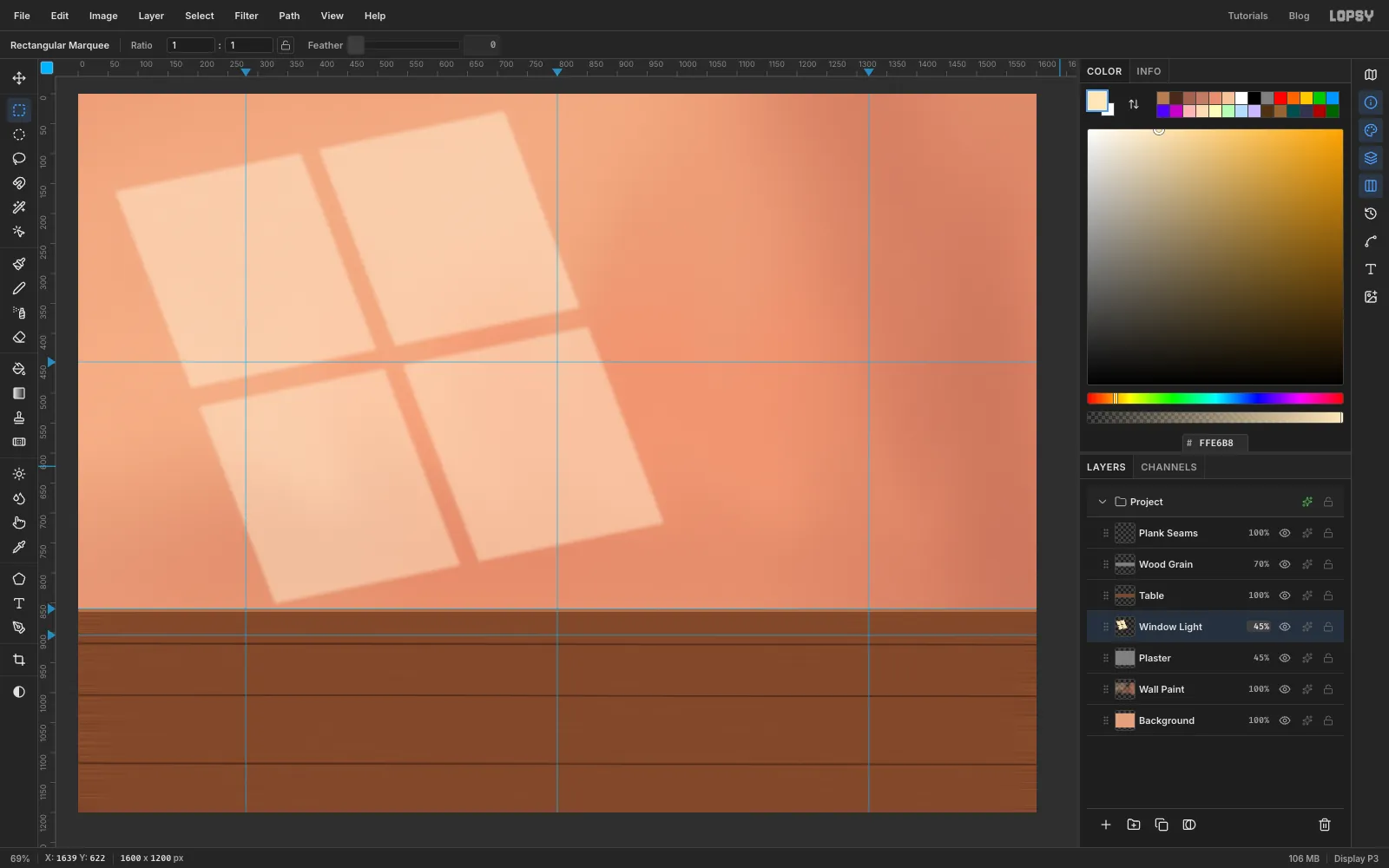Add a new layer with plus icon
Viewport: 1389px width, 868px height.
[1106, 825]
